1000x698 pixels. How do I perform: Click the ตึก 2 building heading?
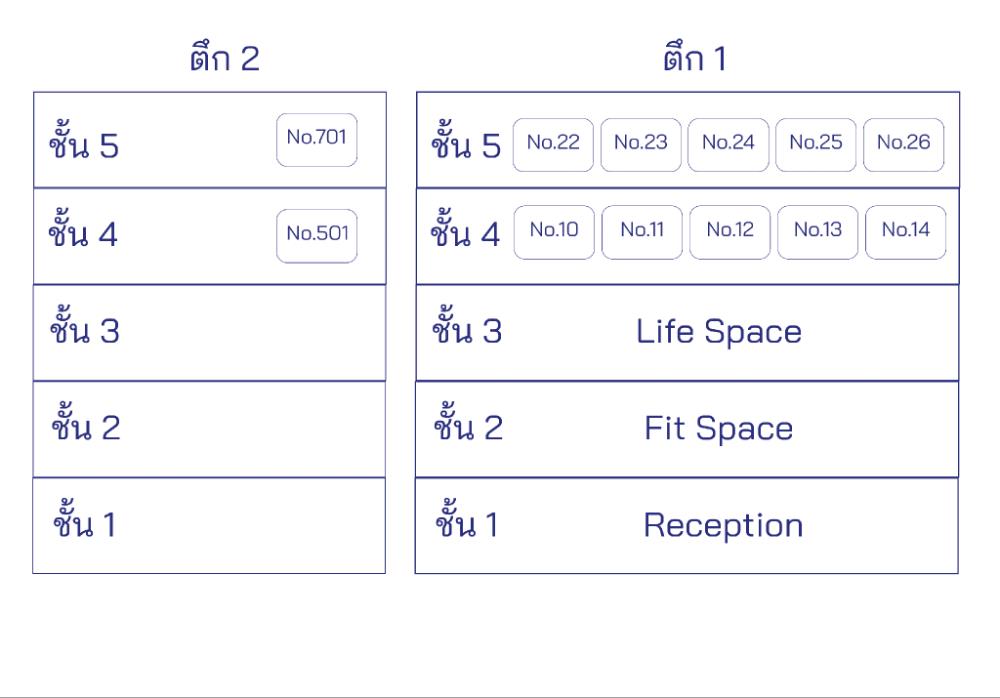click(224, 59)
